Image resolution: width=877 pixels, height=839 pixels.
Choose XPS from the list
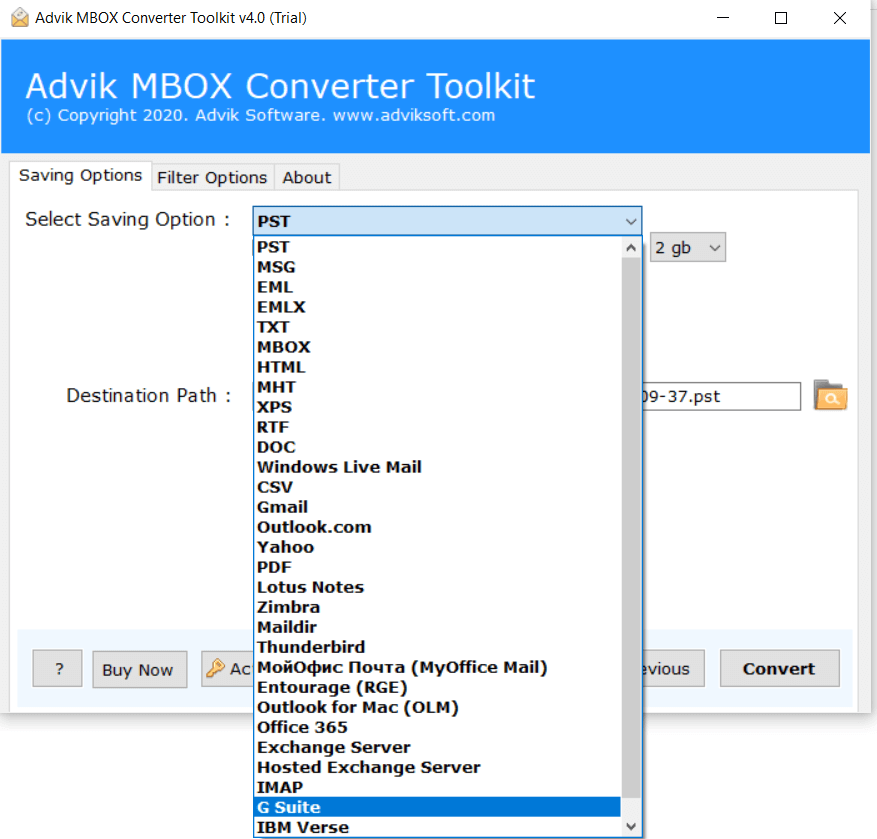coord(437,407)
